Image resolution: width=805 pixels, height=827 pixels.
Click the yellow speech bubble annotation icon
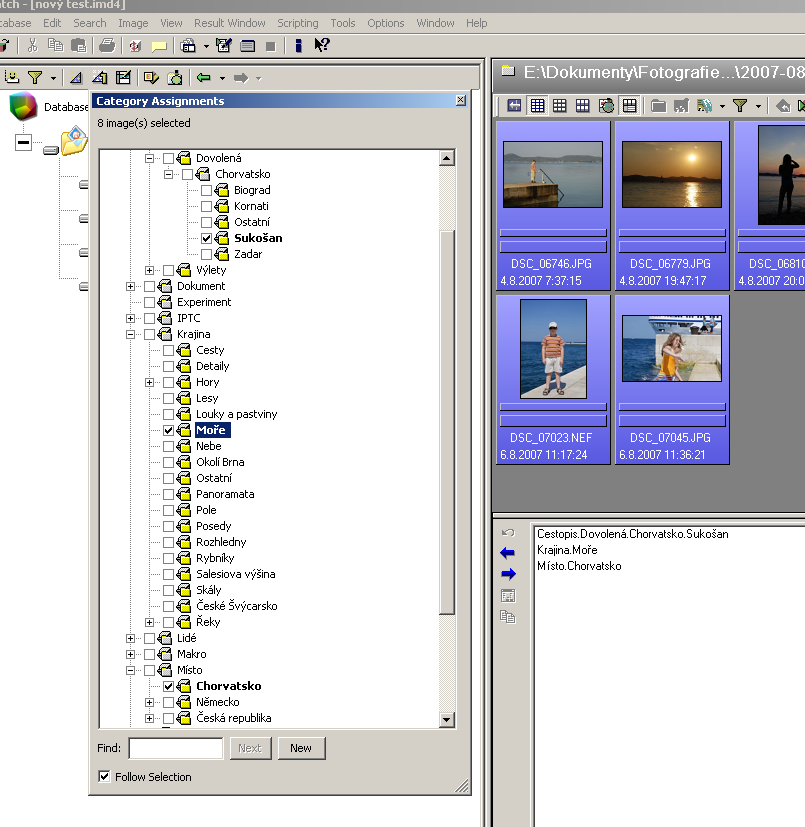click(x=159, y=46)
